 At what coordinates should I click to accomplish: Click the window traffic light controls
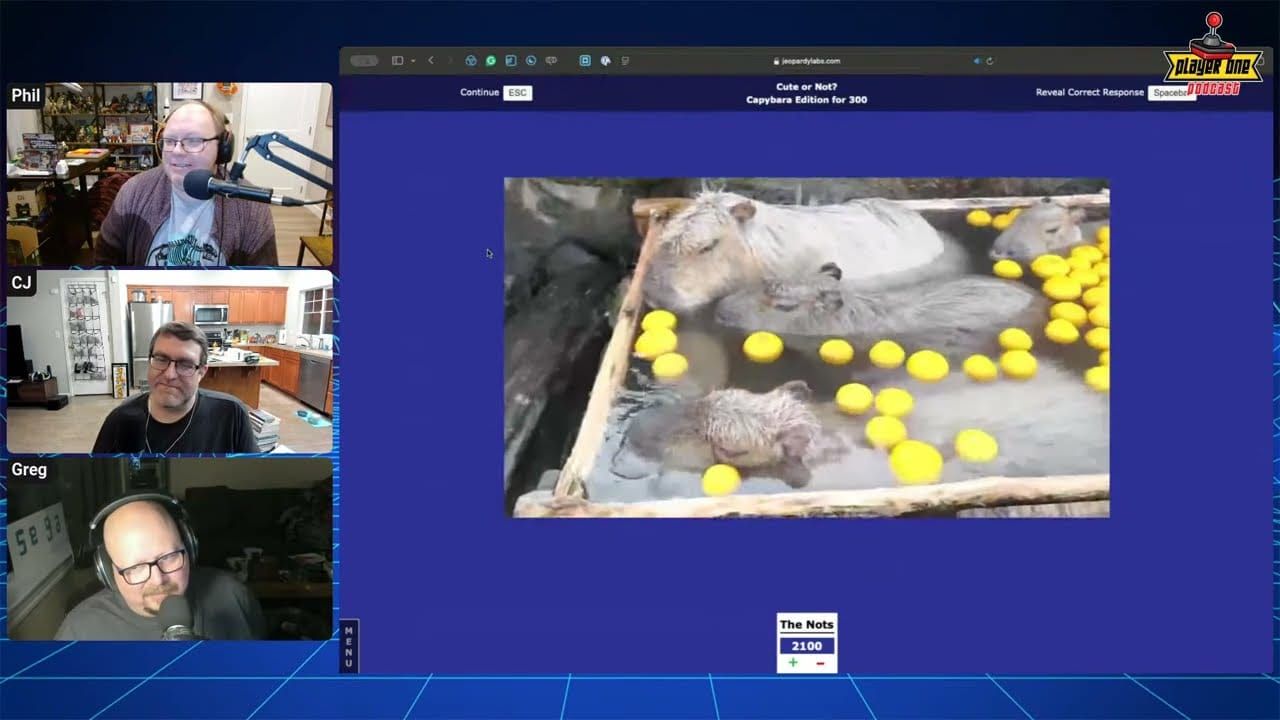coord(364,61)
